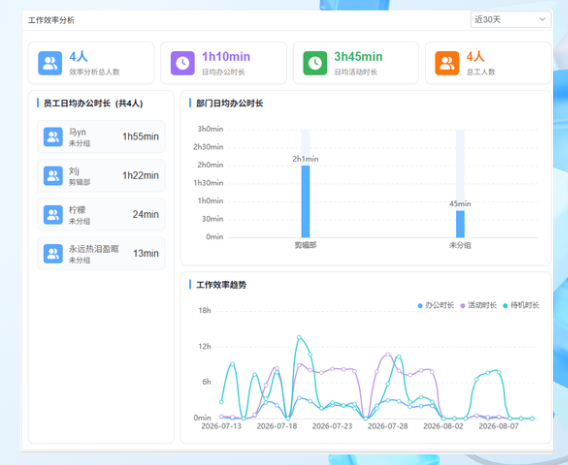Viewport: 568px width, 465px height.
Task: Open employee row showing 1h55min
Action: tap(101, 137)
